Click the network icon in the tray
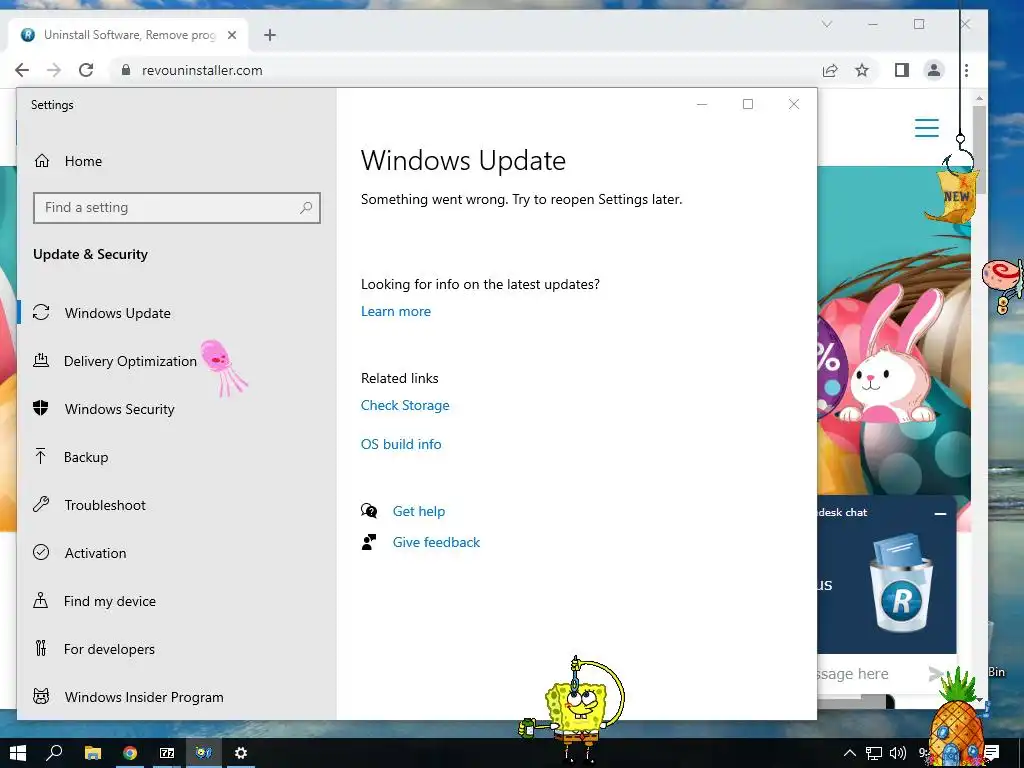The image size is (1024, 768). click(874, 753)
